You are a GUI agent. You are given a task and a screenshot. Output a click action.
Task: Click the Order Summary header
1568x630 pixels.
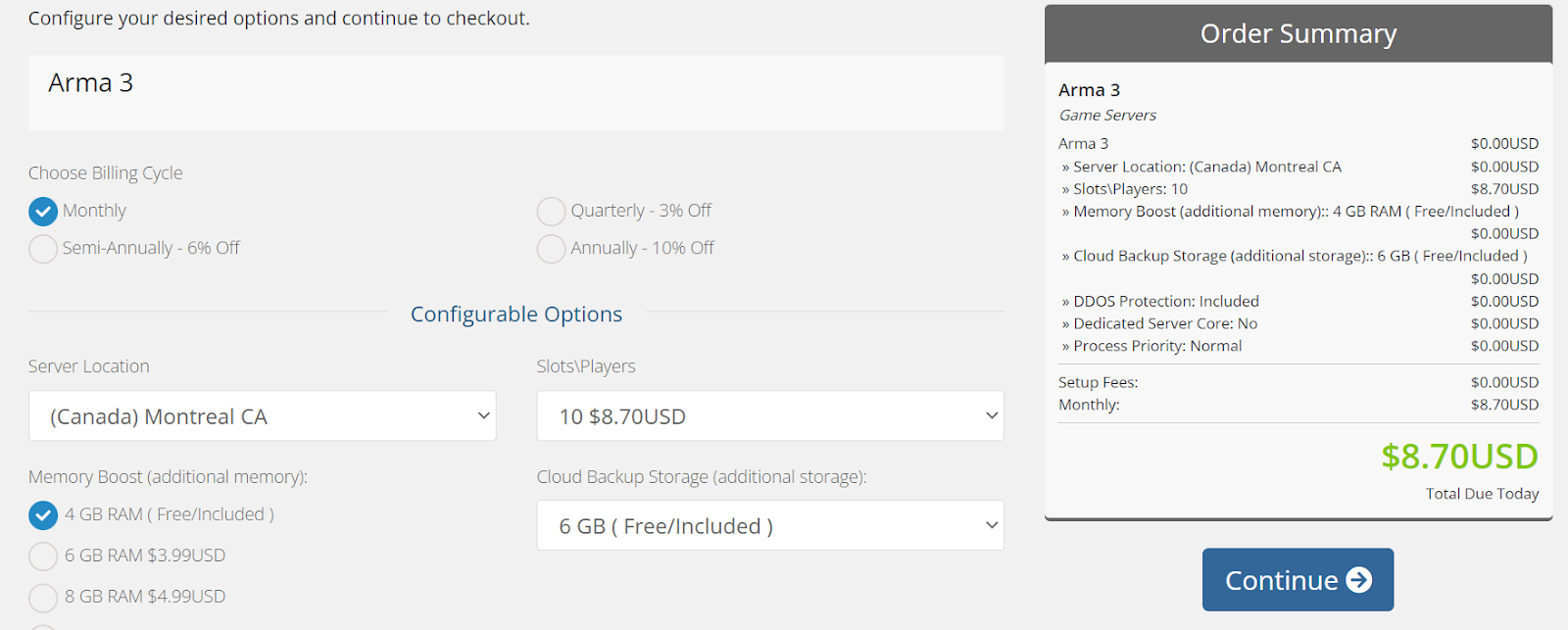coord(1298,34)
